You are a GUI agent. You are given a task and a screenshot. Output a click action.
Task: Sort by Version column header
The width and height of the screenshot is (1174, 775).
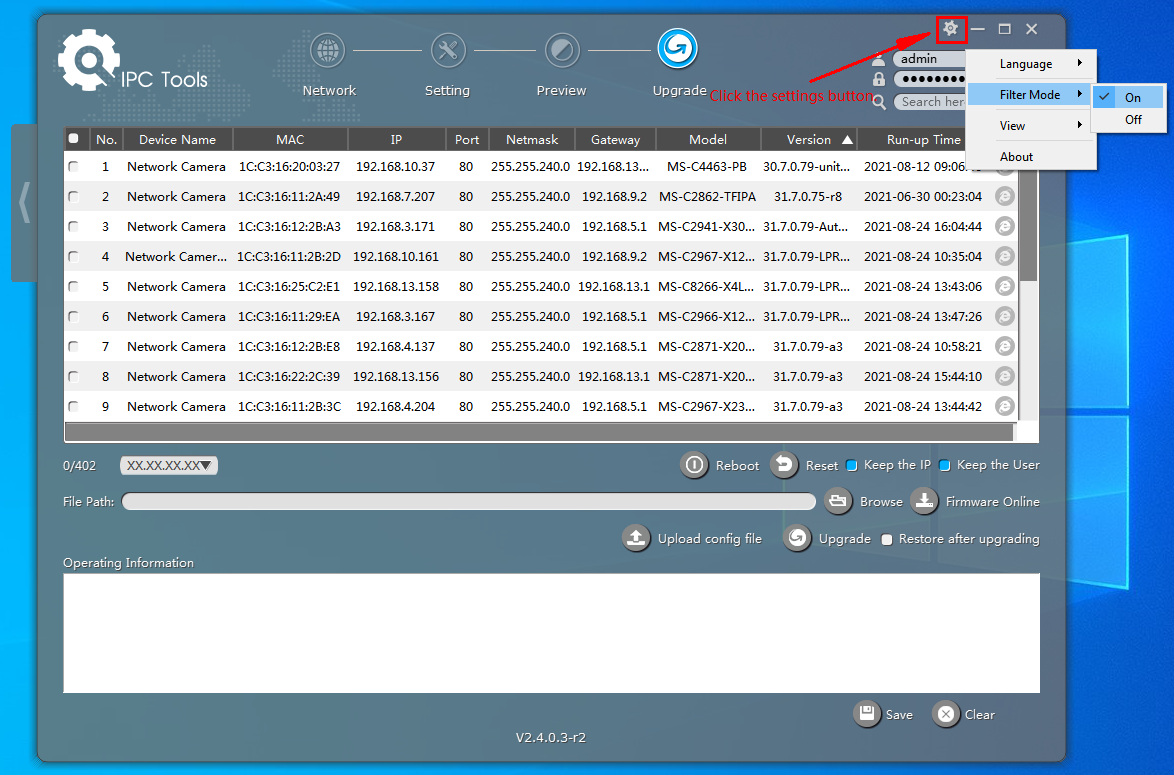809,139
